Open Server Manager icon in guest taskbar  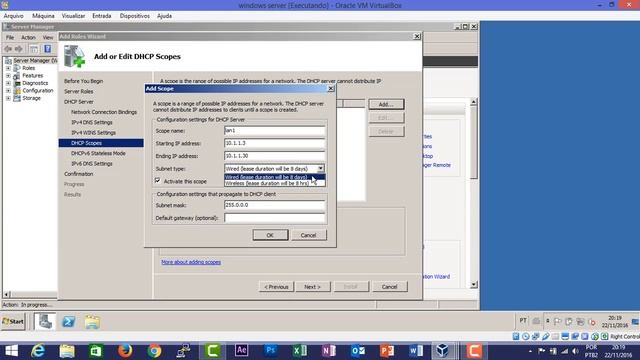[x=45, y=322]
